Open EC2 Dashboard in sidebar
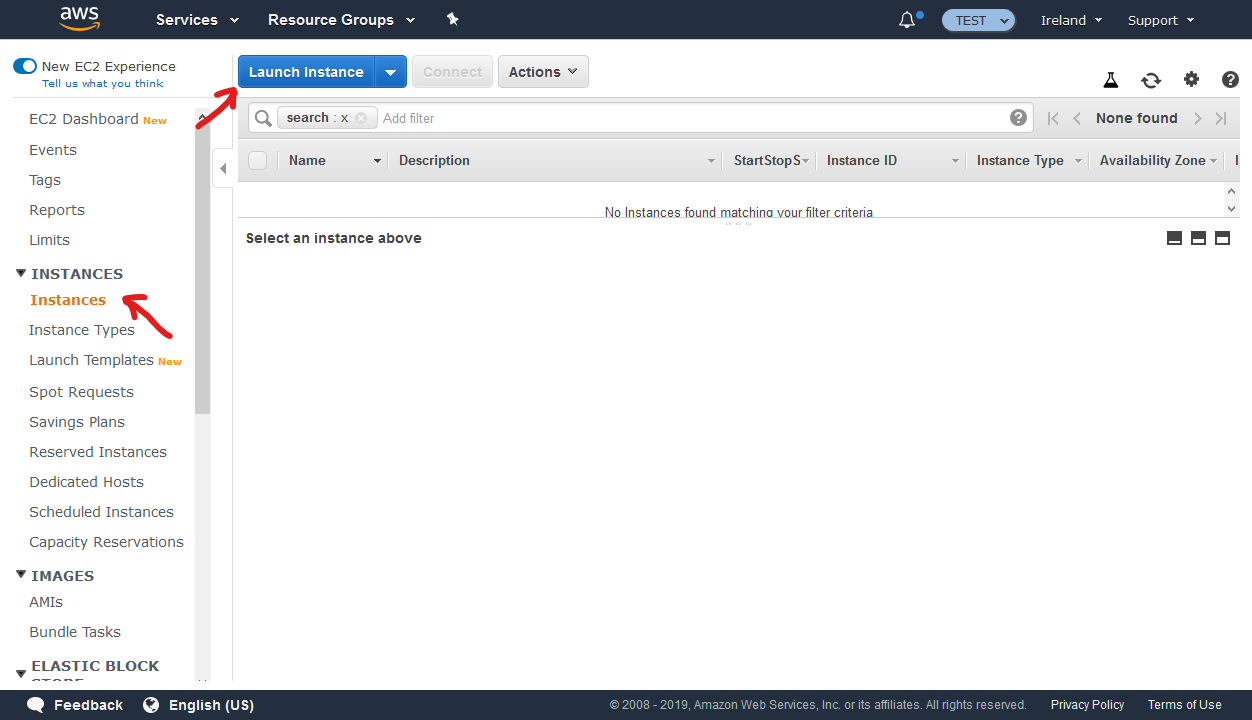This screenshot has width=1252, height=720. pos(84,119)
